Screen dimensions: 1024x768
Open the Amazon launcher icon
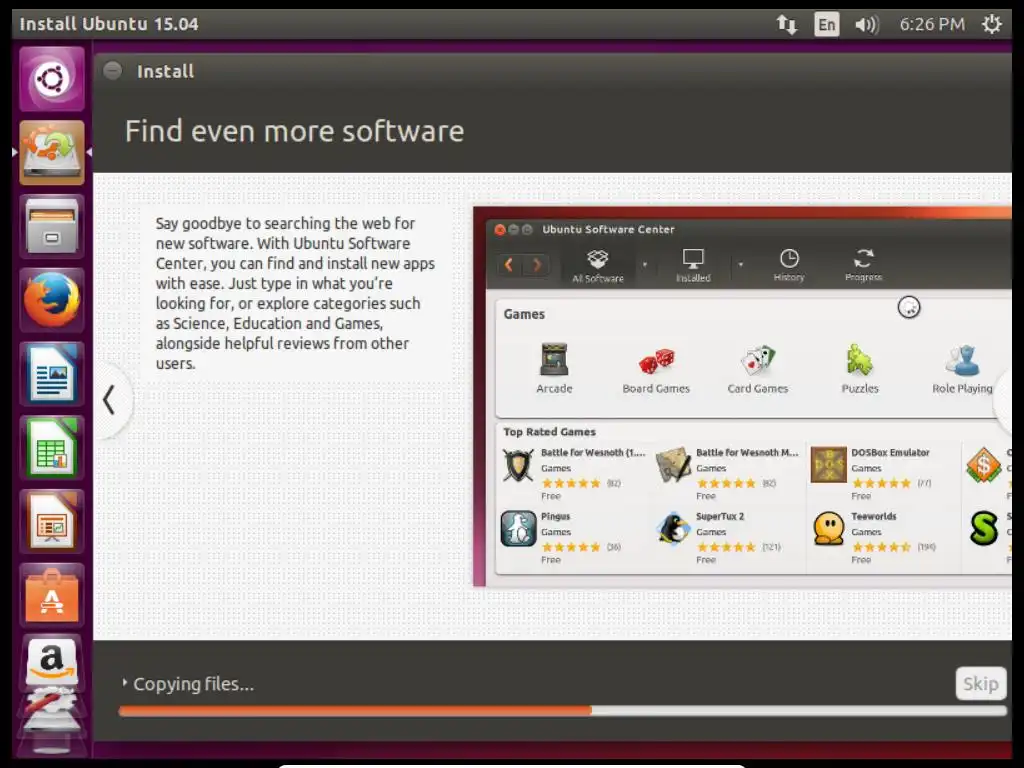pos(52,663)
